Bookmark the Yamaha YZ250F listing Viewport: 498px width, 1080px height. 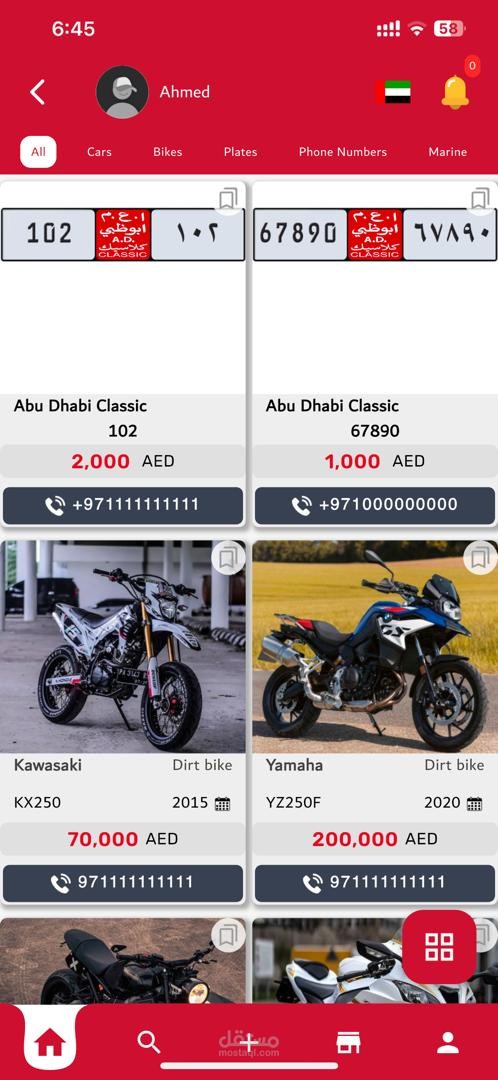click(x=480, y=558)
